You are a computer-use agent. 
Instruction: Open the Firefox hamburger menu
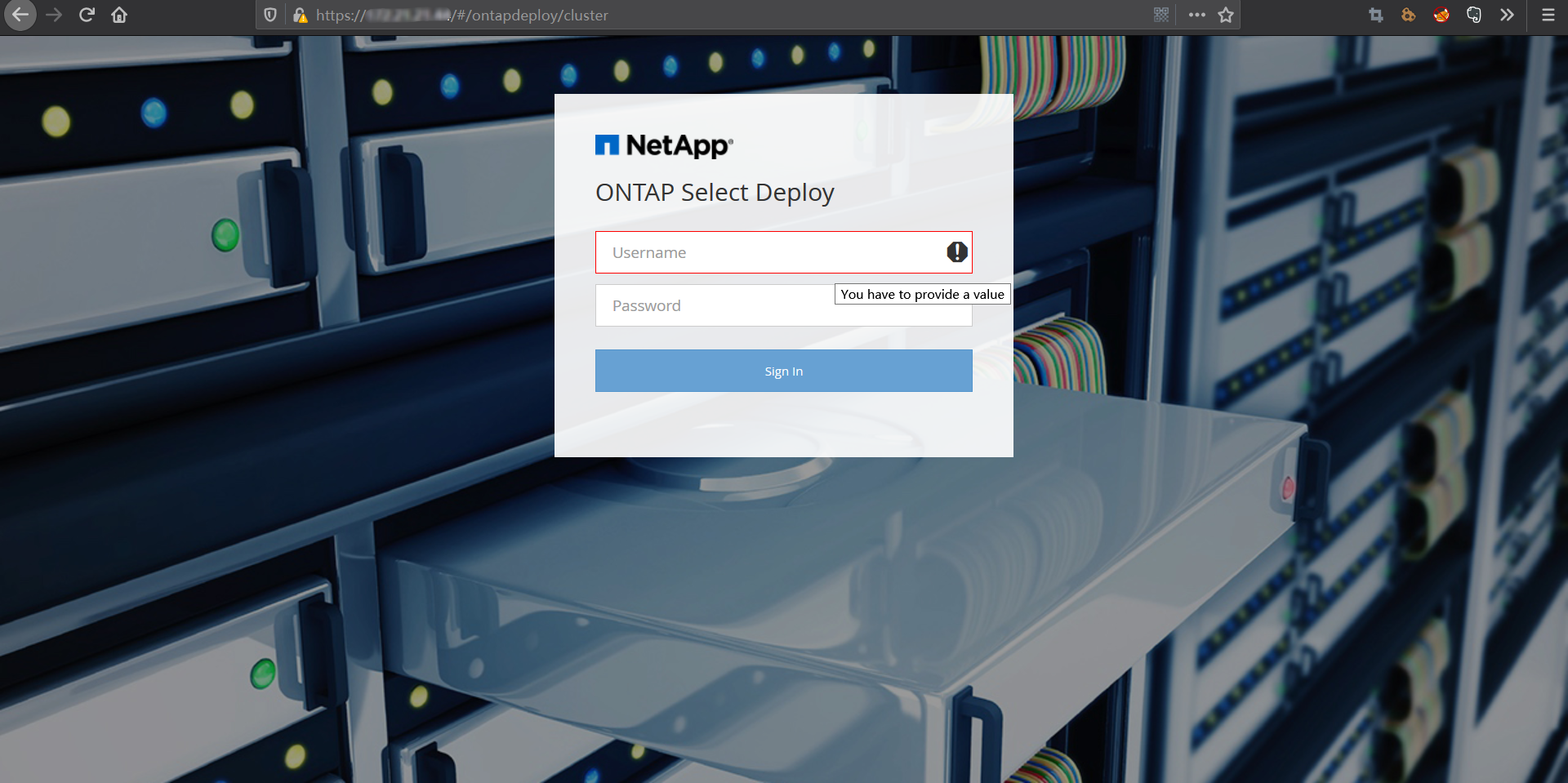click(1548, 15)
